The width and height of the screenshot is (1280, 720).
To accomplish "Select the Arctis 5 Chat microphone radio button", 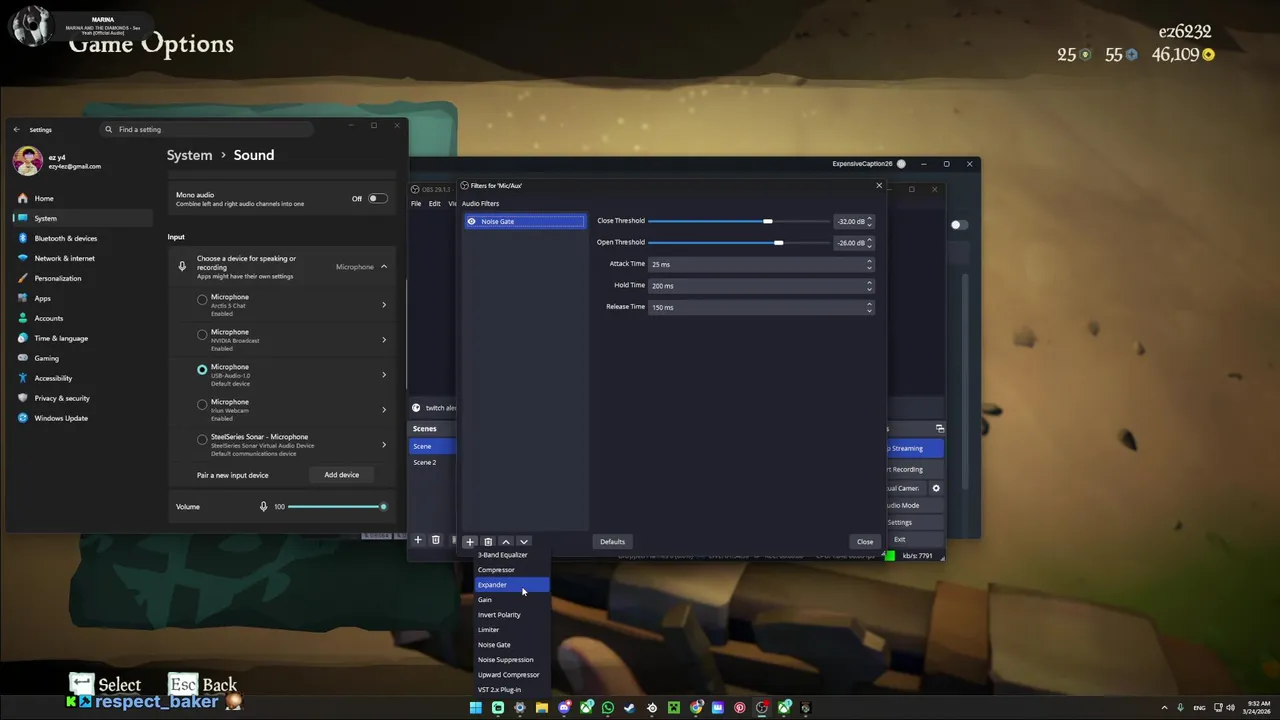I will click(202, 300).
